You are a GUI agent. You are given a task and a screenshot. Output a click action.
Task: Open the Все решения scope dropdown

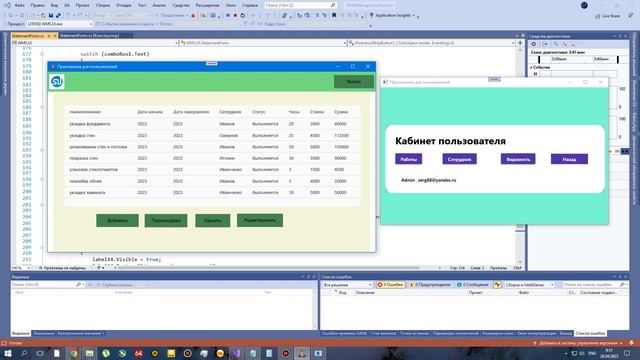347,284
